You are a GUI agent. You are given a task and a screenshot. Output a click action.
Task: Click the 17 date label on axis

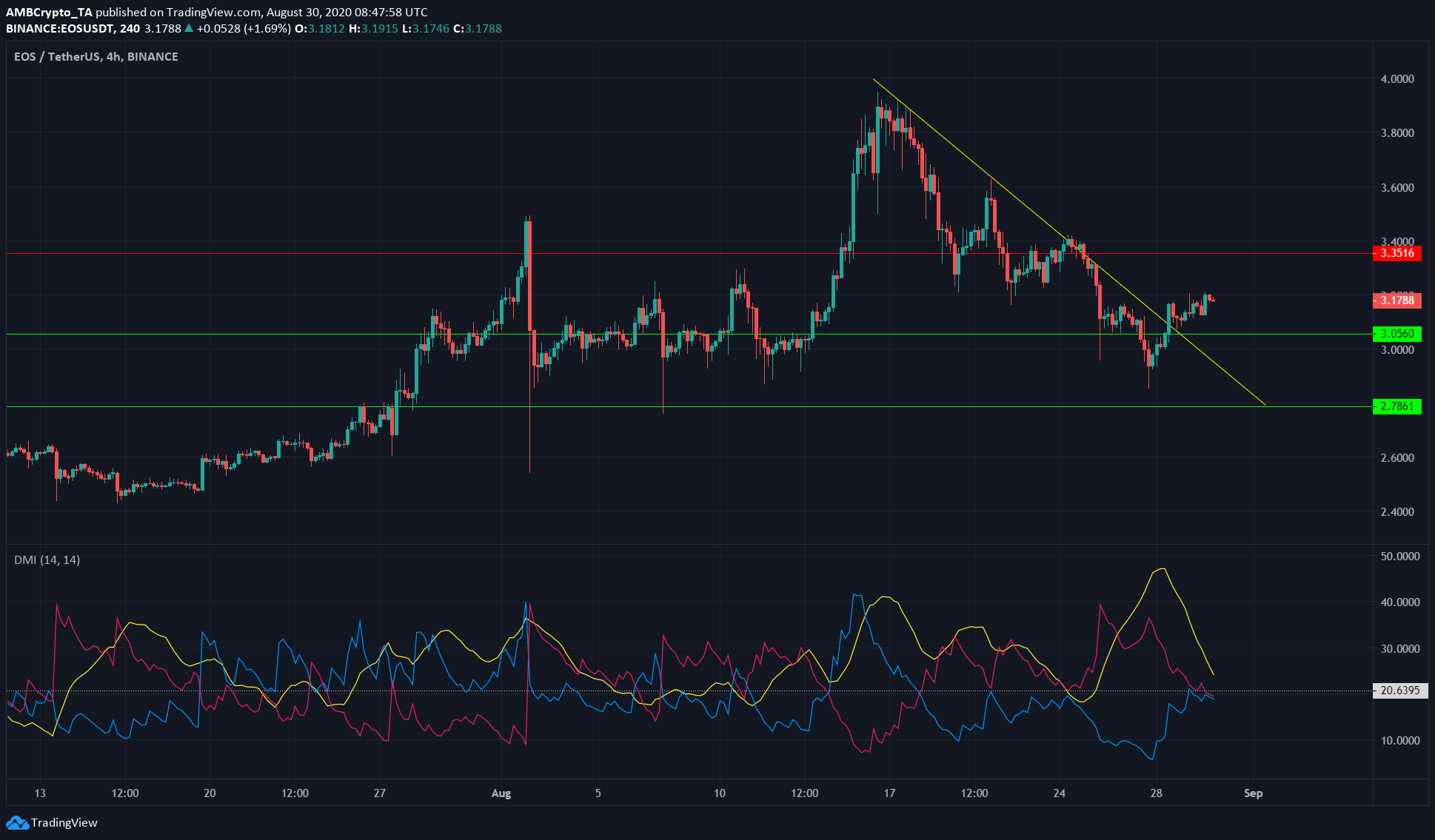click(x=889, y=793)
